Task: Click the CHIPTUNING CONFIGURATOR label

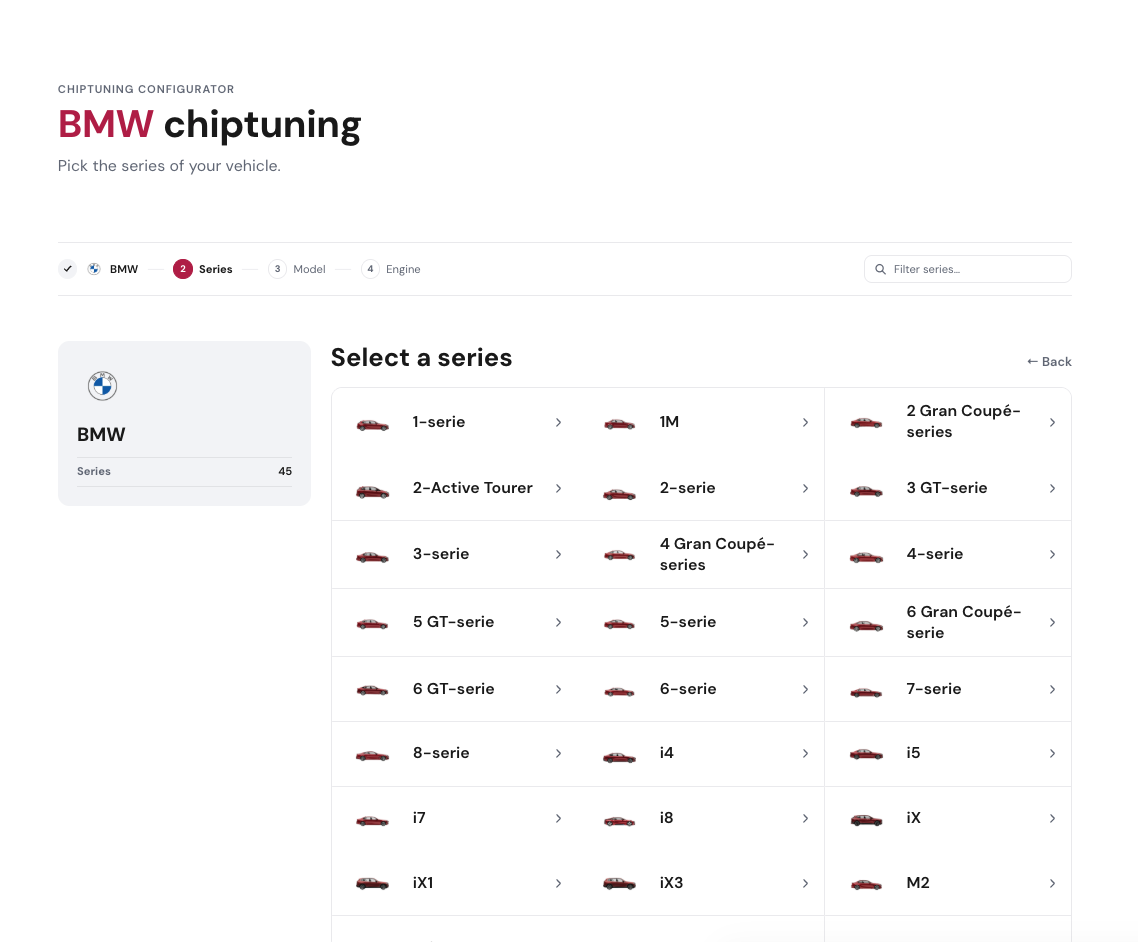Action: tap(146, 89)
